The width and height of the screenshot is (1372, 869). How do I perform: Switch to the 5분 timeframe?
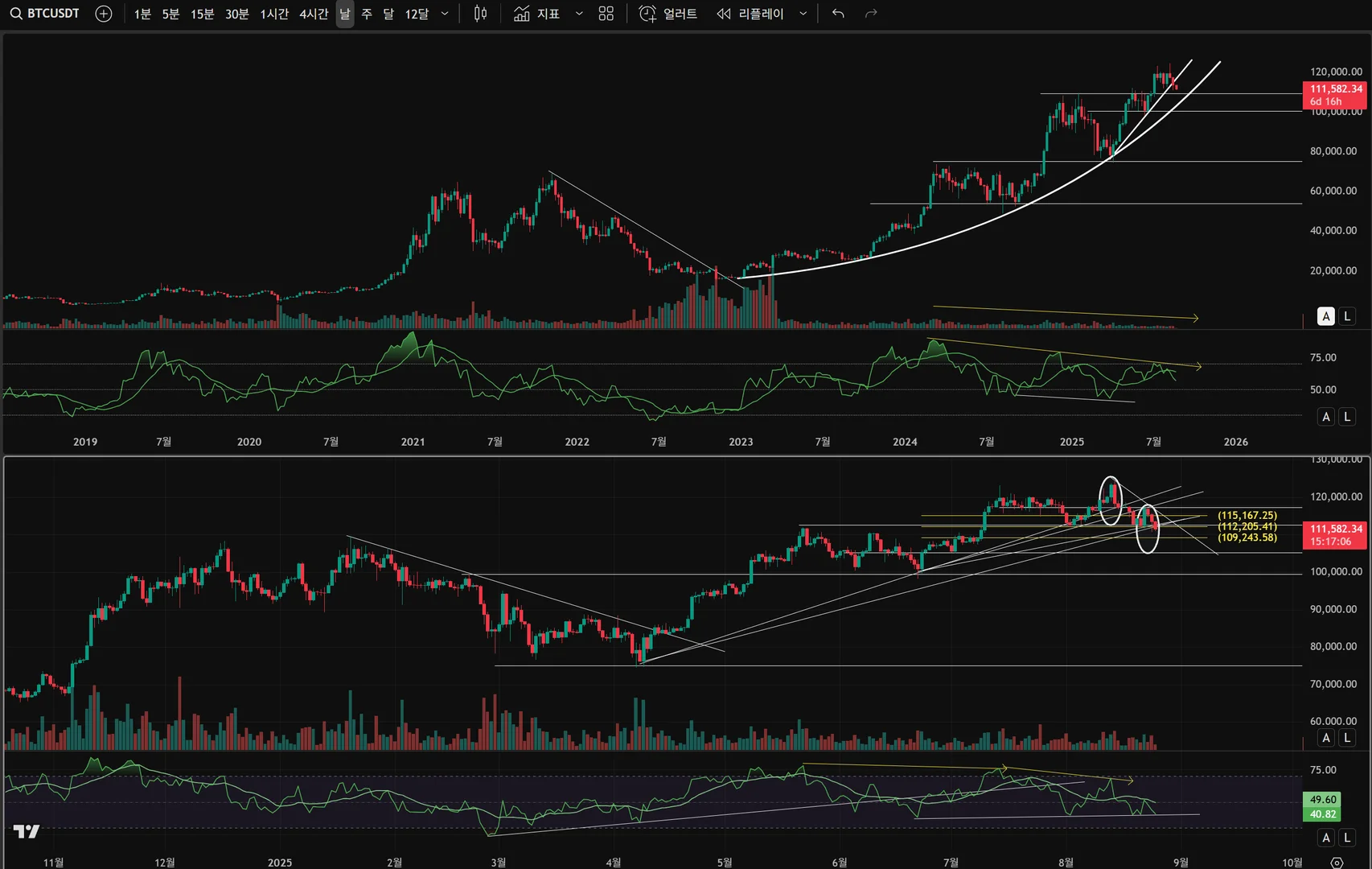coord(170,14)
